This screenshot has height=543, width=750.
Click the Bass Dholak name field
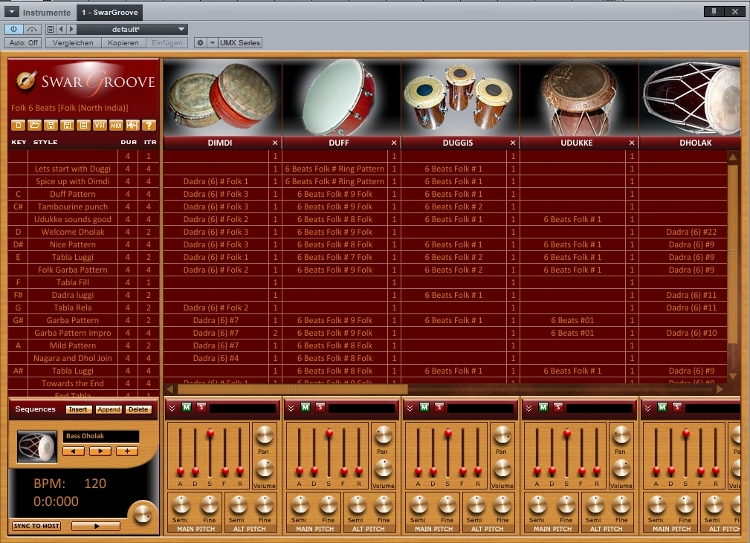coord(101,436)
